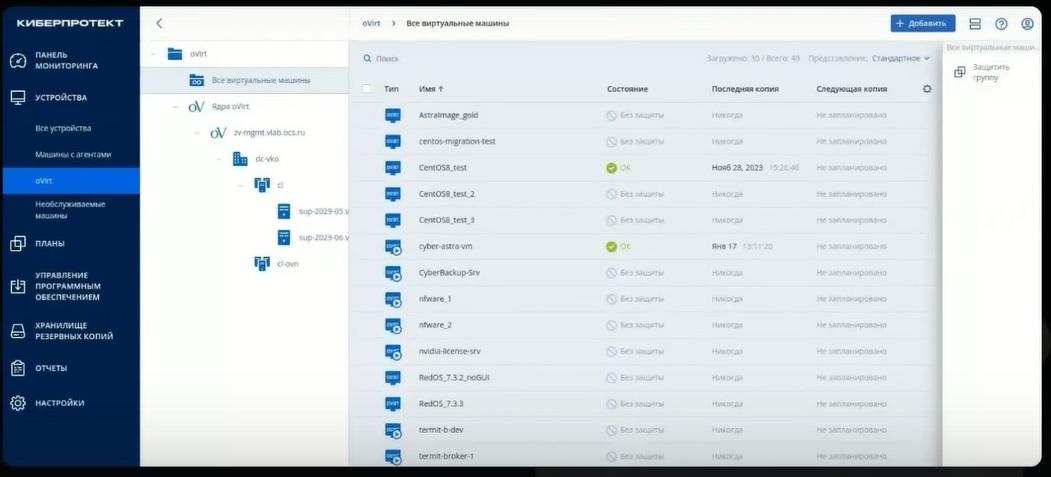Click the Добавить button
1051x477 pixels.
(x=922, y=23)
